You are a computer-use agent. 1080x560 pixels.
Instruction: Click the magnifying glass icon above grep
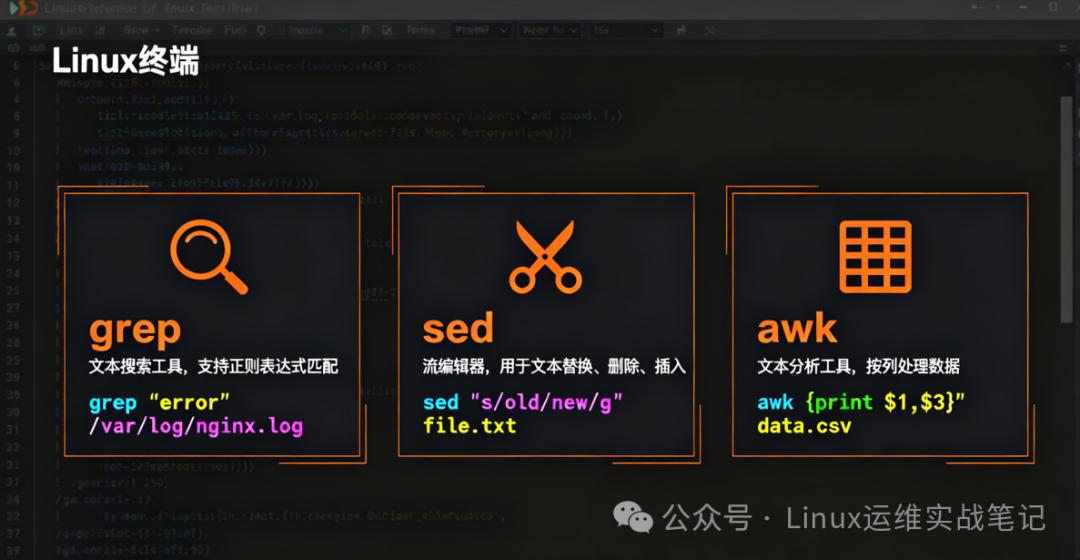(209, 256)
